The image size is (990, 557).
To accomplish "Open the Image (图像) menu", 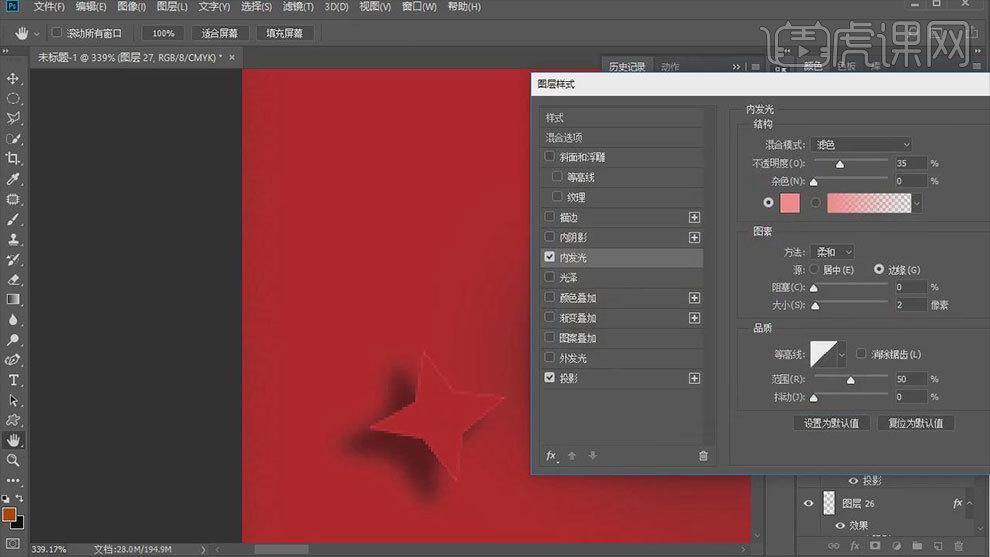I will tap(132, 6).
